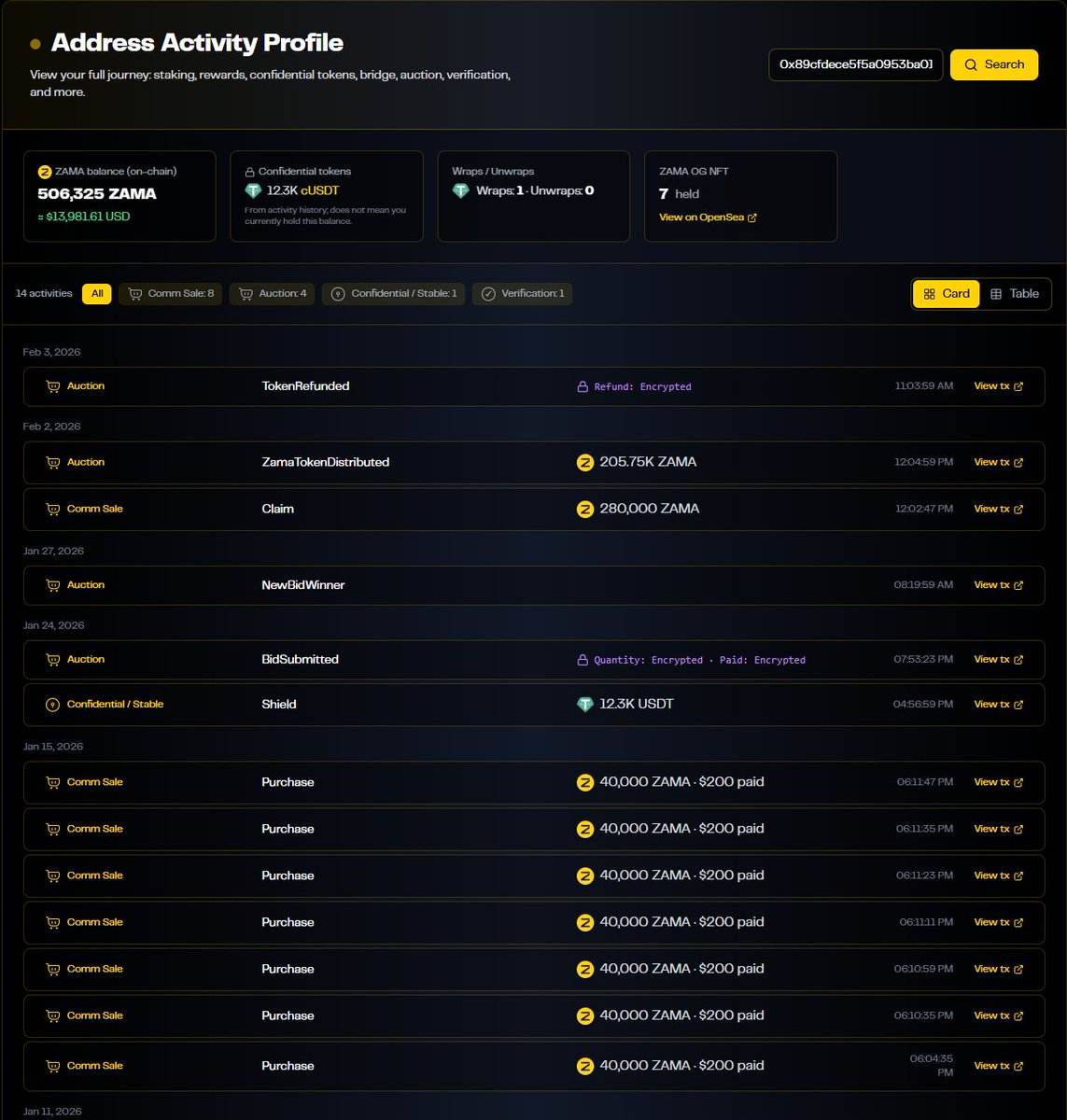
Task: Click the cart icon in Claim row
Action: pos(53,509)
